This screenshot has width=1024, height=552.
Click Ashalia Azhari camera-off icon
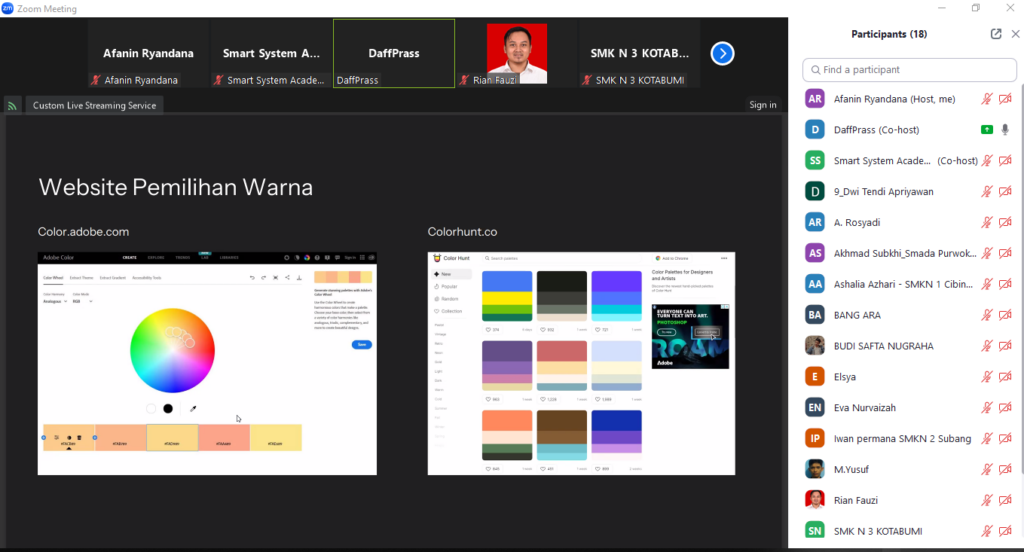tap(1006, 284)
